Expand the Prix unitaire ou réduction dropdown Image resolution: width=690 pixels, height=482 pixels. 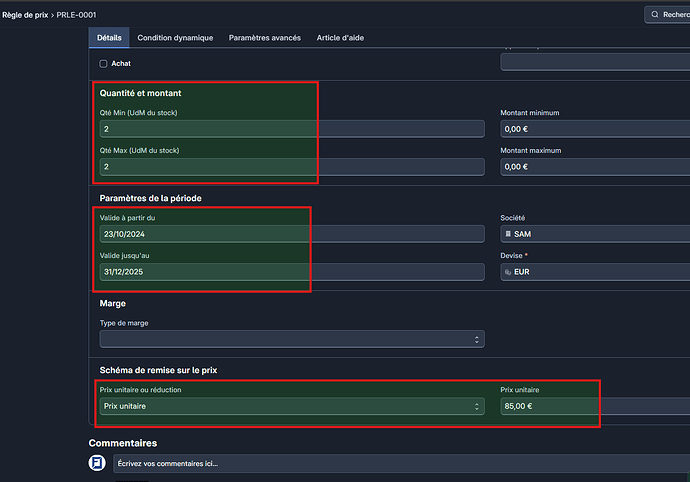point(291,406)
